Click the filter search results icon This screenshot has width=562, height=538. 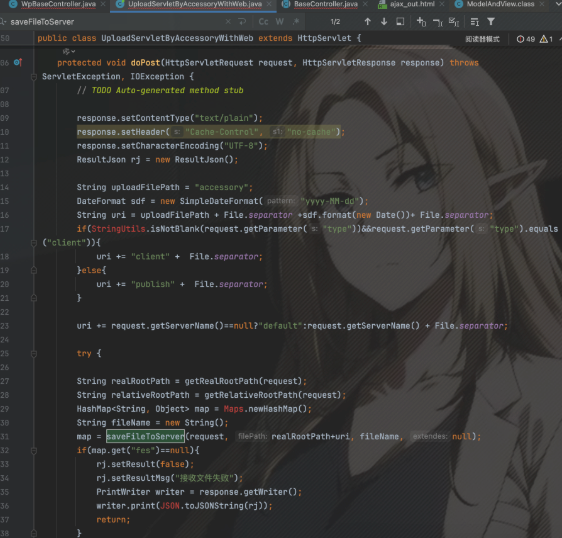point(491,22)
